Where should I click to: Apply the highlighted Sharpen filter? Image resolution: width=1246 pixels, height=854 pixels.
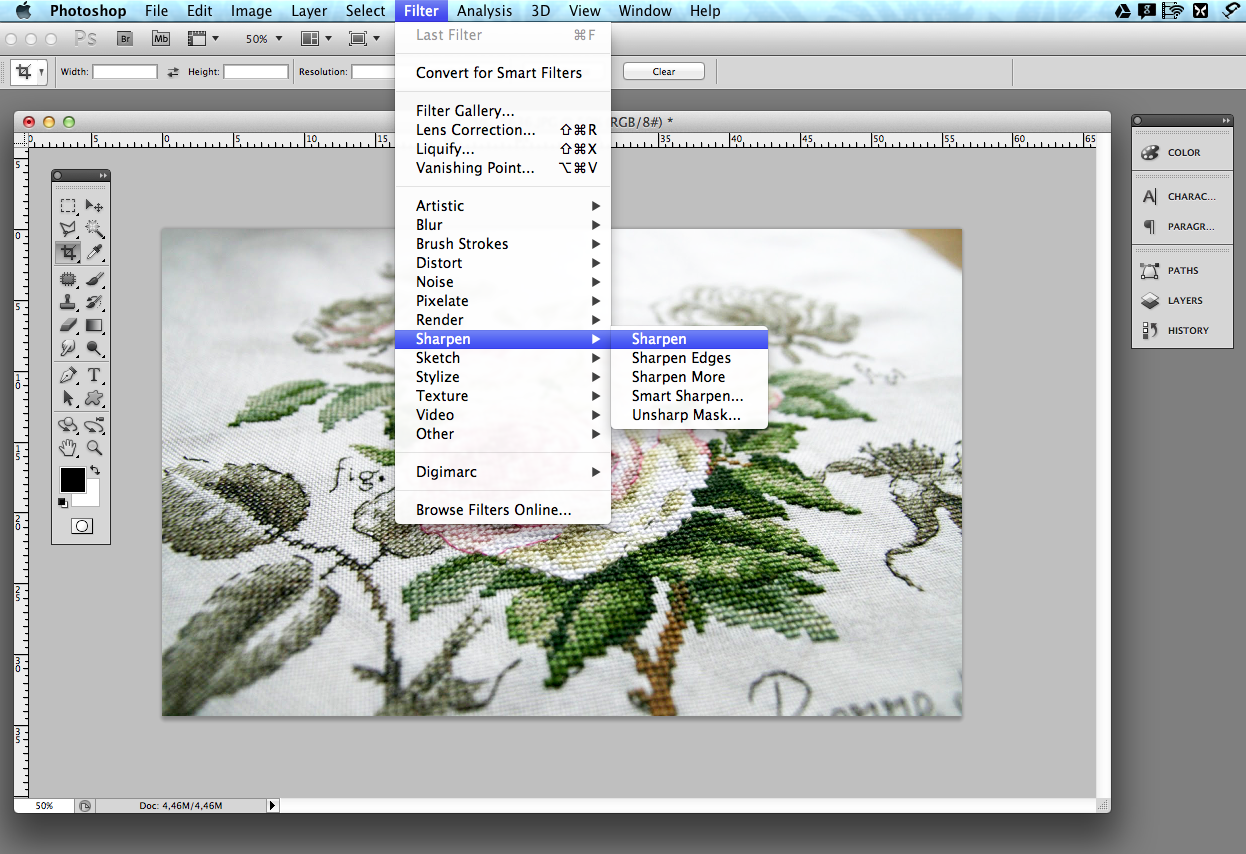689,339
